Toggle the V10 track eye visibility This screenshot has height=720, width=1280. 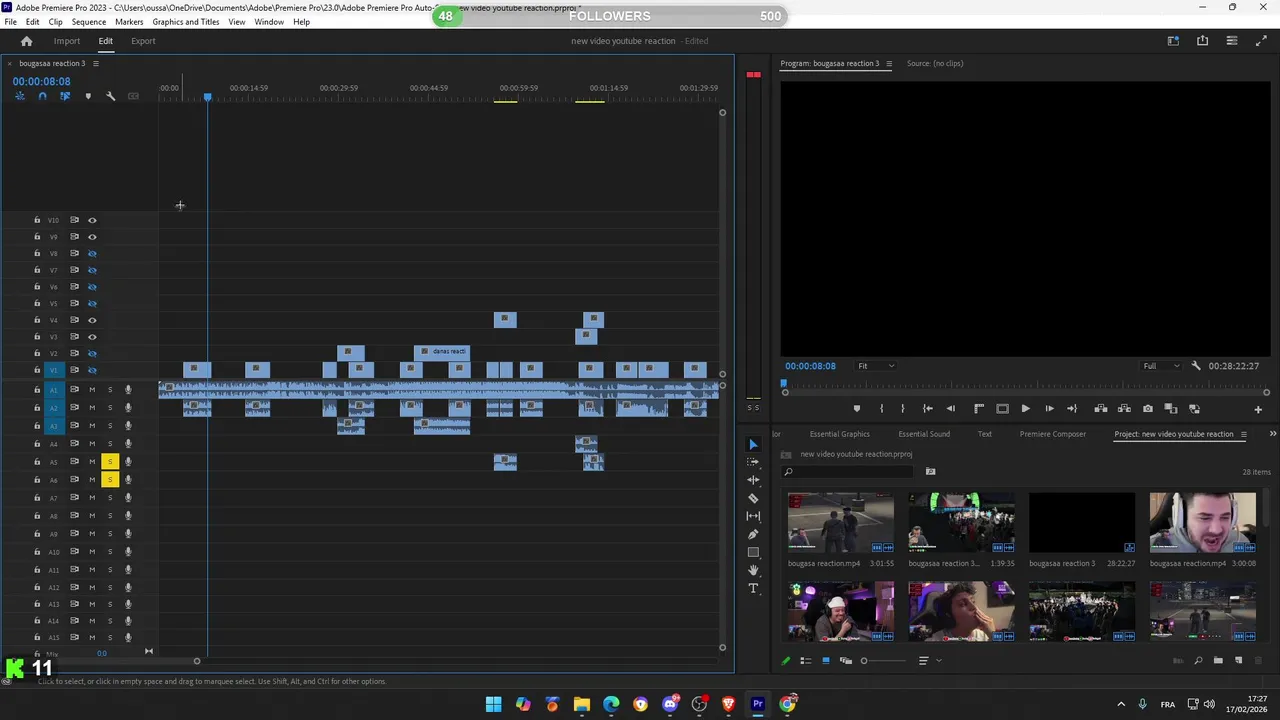click(92, 220)
